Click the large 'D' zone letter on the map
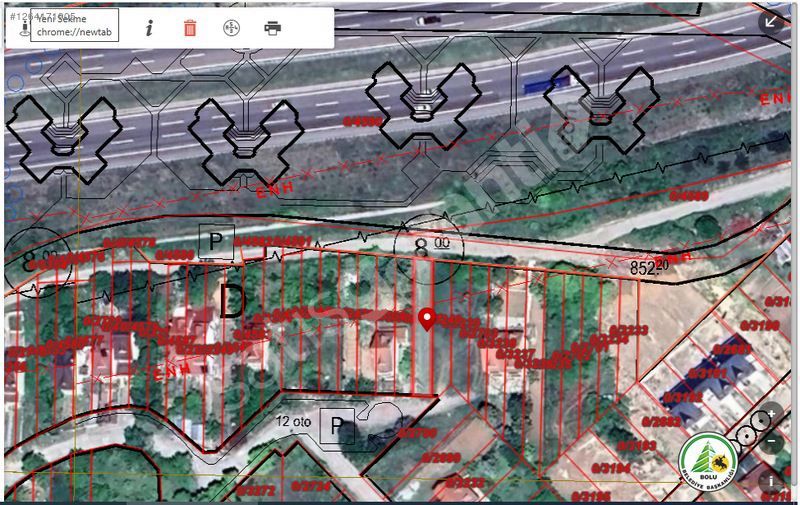The image size is (800, 505). [x=230, y=301]
